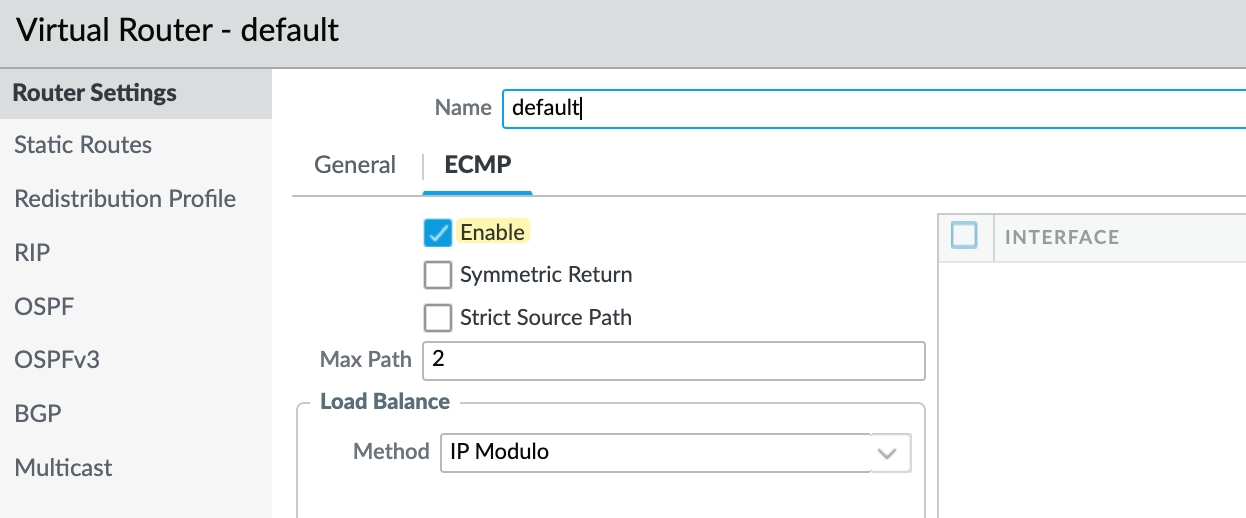The height and width of the screenshot is (518, 1246).
Task: Uncheck the ECMP Enable checkbox
Action: 438,233
